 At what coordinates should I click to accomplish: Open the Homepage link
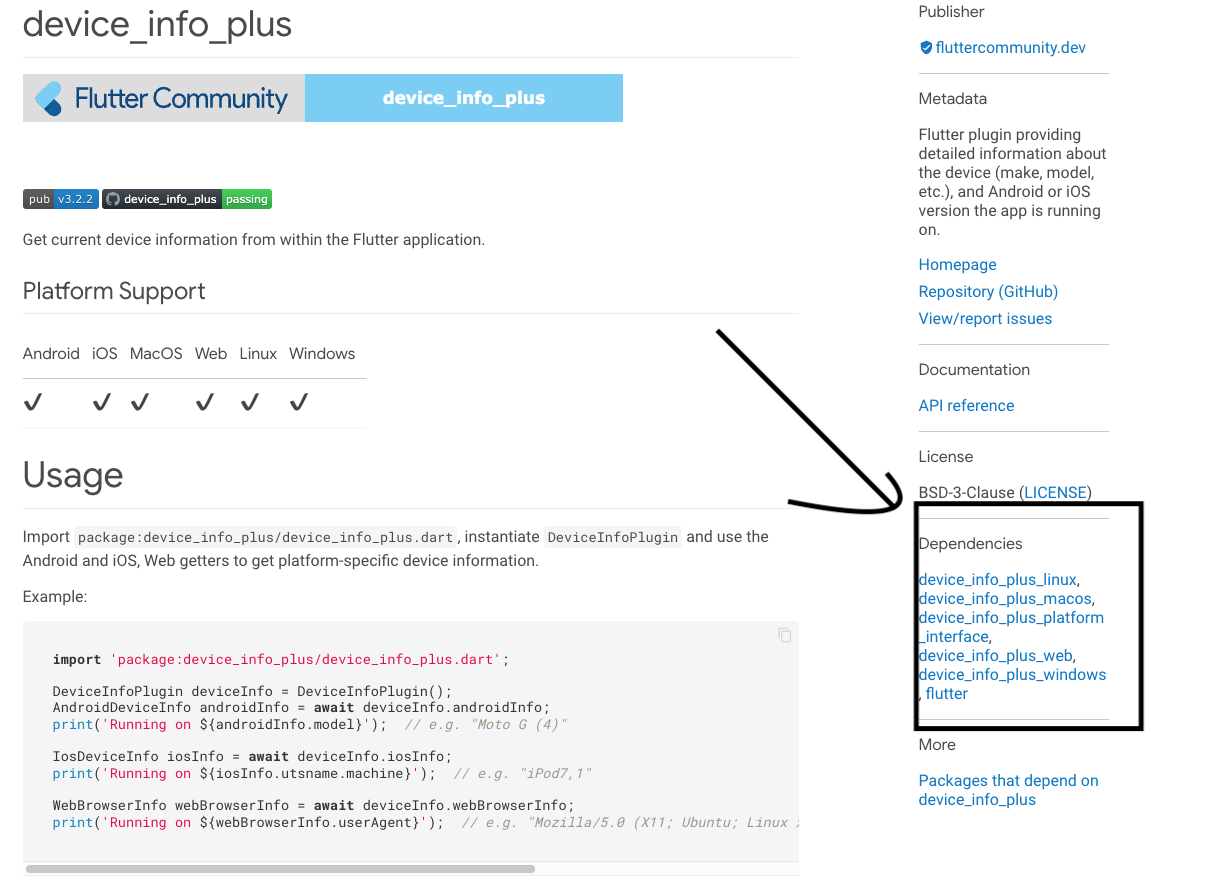pyautogui.click(x=957, y=264)
